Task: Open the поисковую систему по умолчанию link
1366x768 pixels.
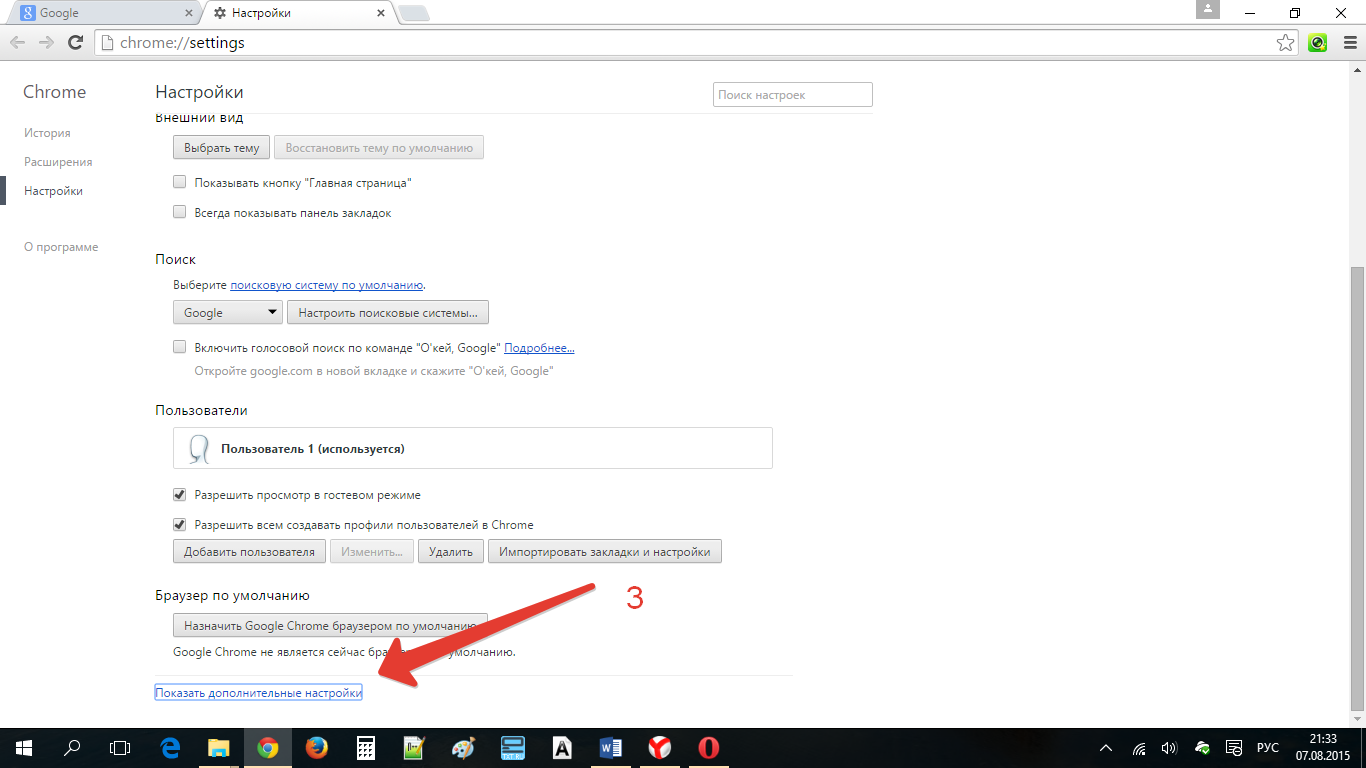Action: 327,285
